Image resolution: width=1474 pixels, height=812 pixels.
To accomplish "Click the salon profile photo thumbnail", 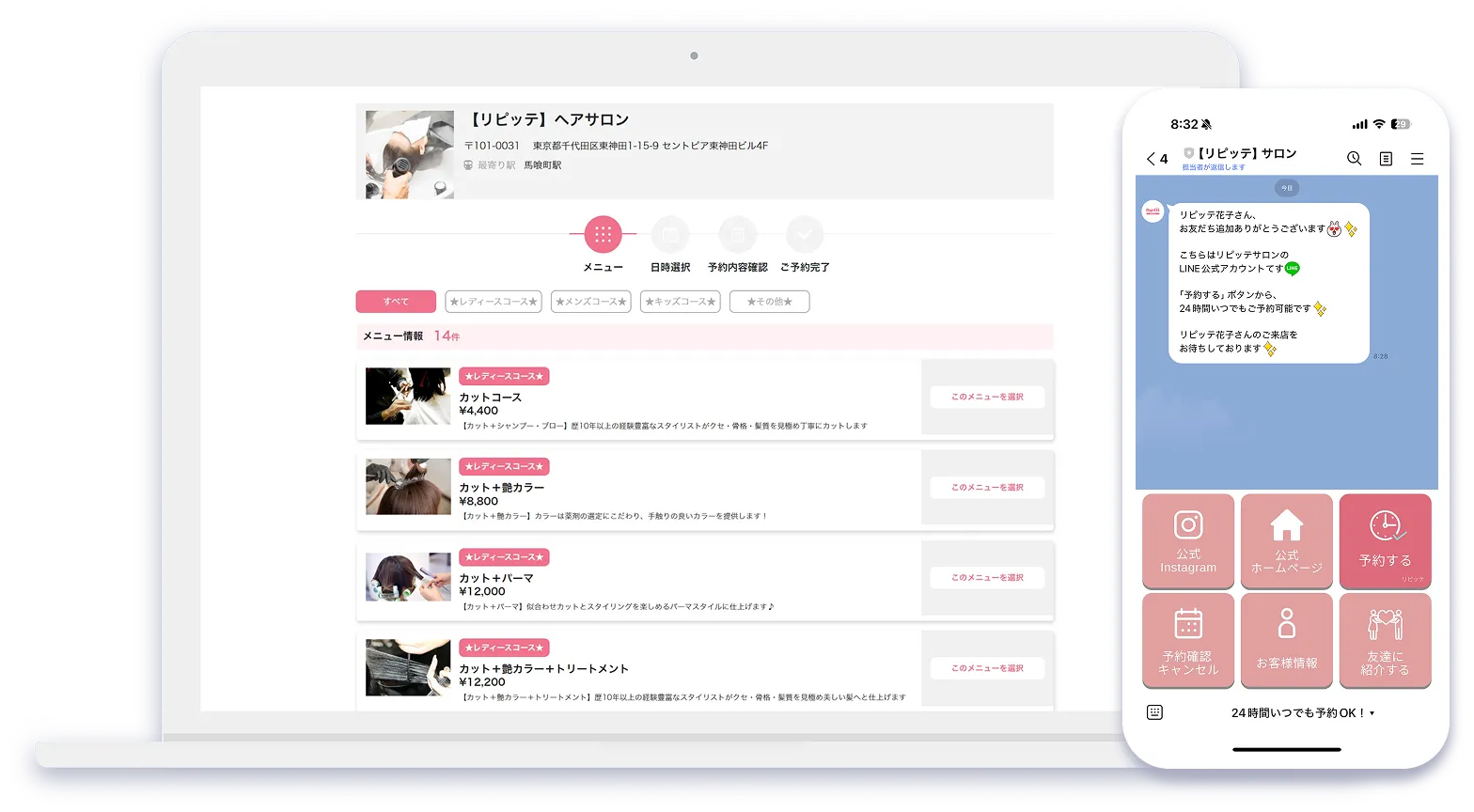I will (x=409, y=155).
